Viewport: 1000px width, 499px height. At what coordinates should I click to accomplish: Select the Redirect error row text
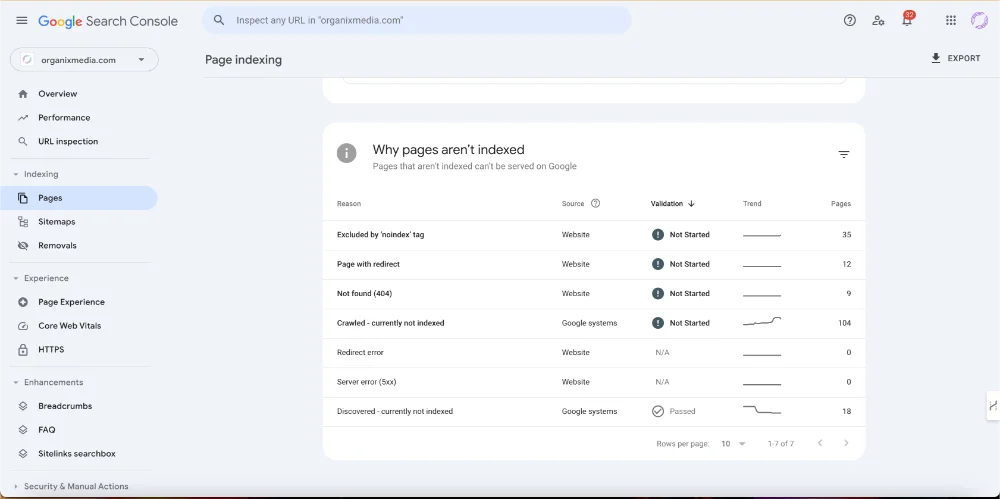pyautogui.click(x=360, y=352)
